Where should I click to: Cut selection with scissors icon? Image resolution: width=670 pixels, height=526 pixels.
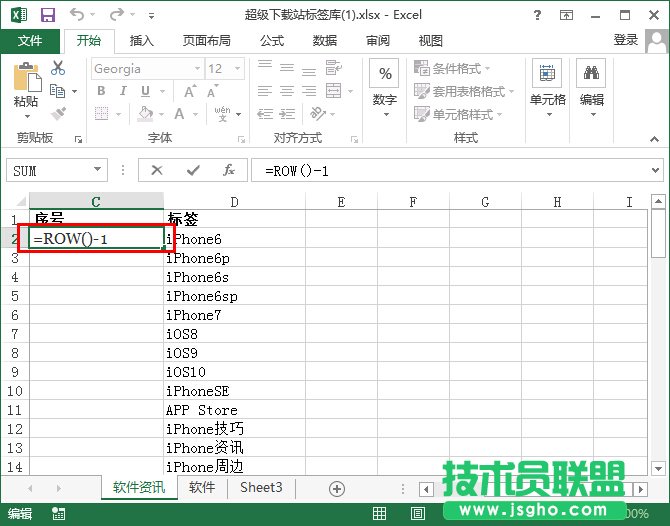[x=58, y=68]
